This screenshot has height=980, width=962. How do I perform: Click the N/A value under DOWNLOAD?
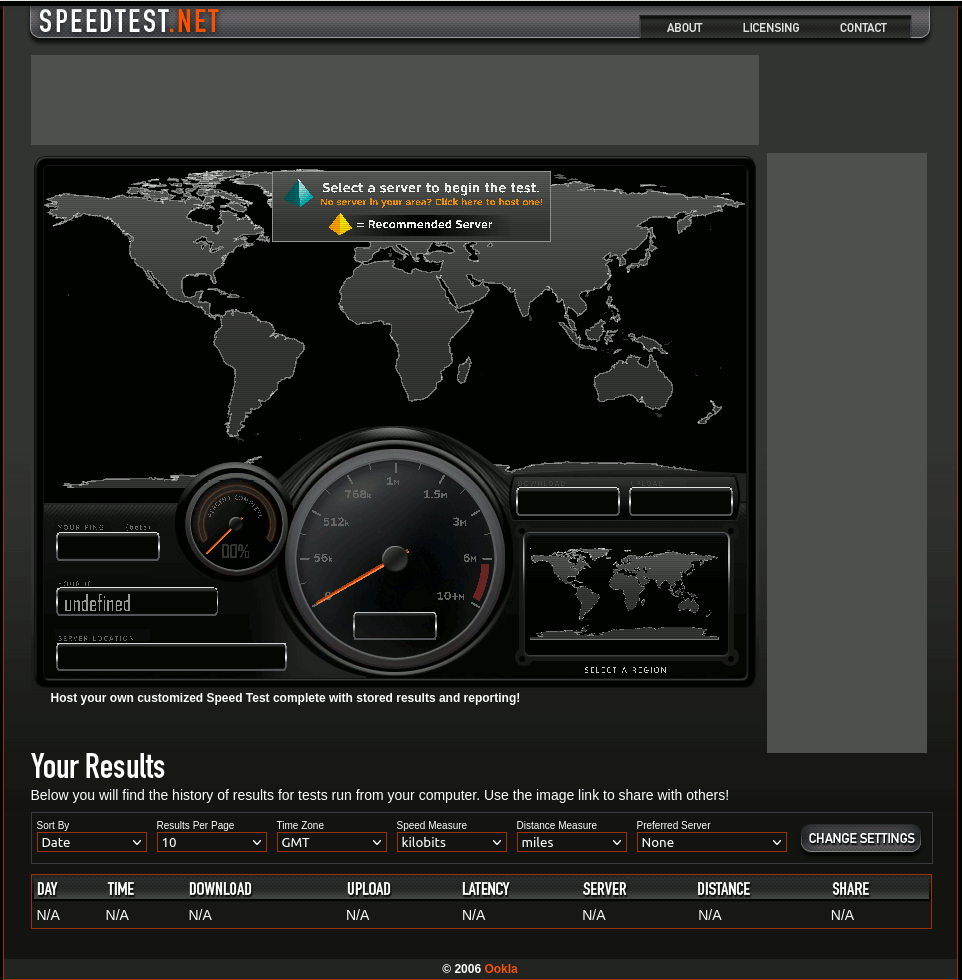(200, 915)
